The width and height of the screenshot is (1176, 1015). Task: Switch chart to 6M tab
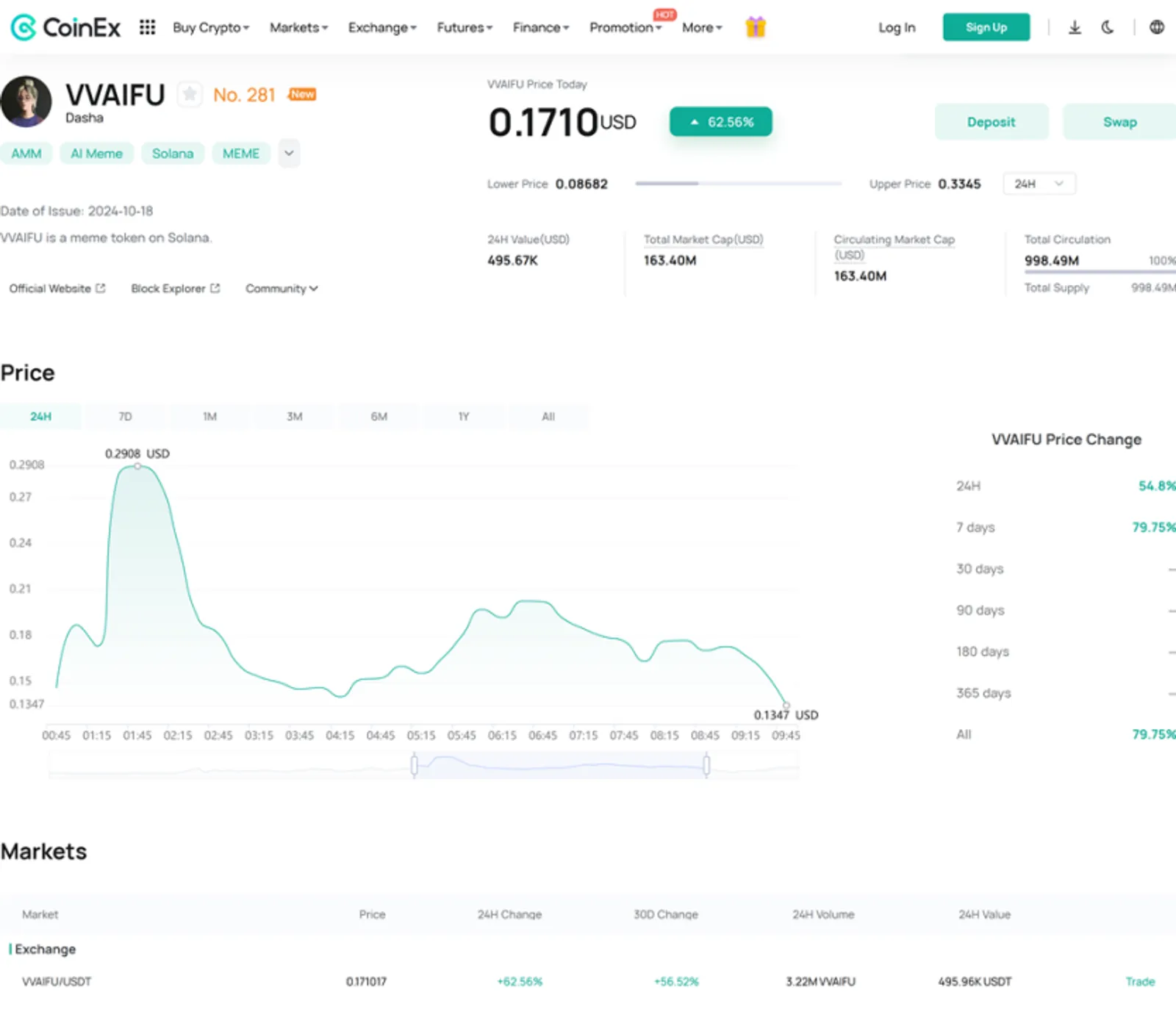[379, 416]
